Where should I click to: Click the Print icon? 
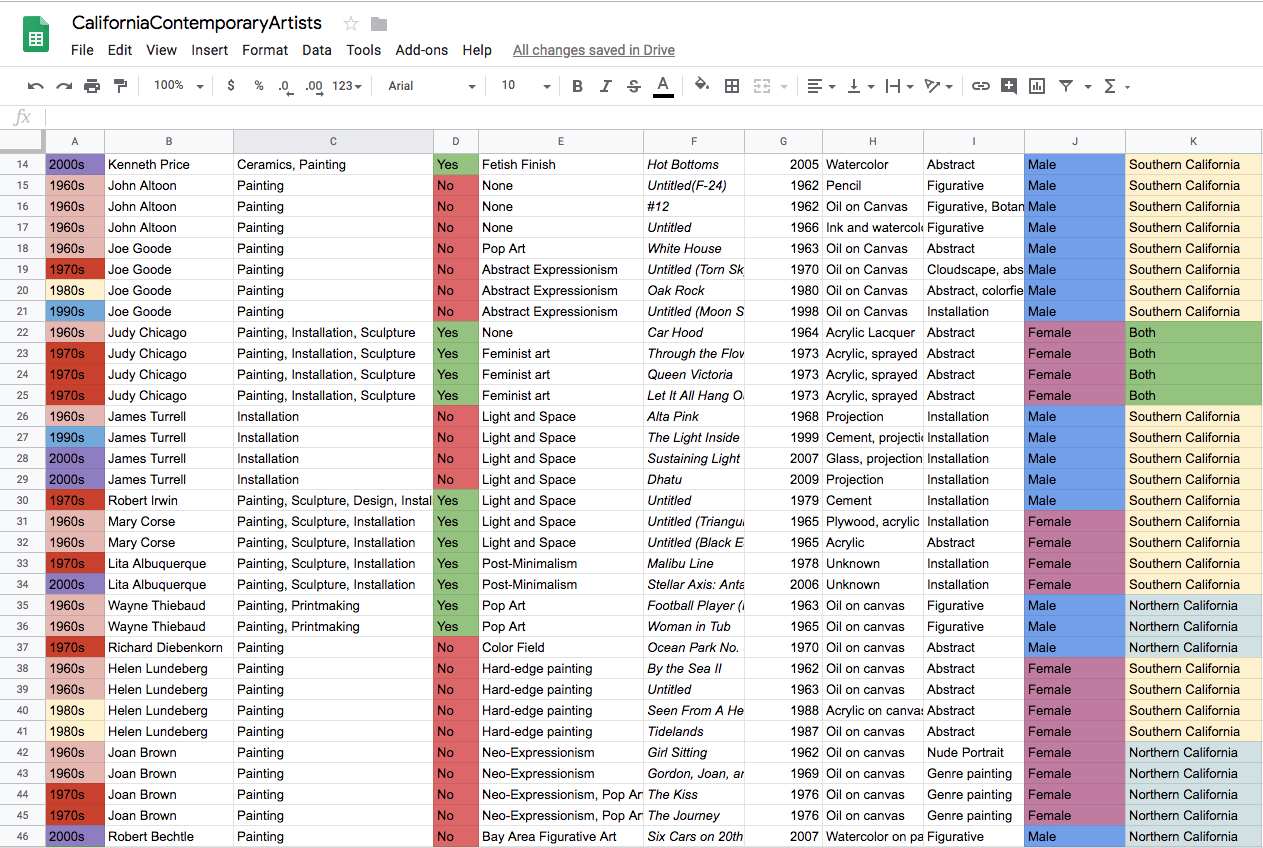click(92, 86)
